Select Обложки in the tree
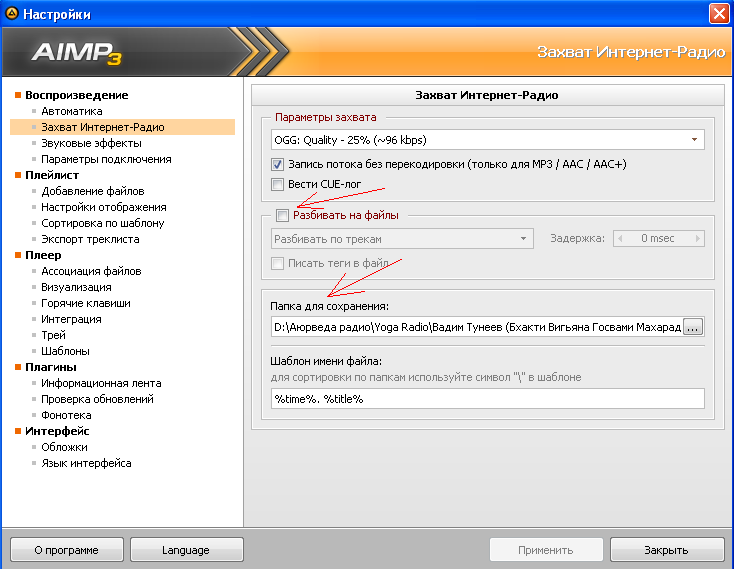 click(x=64, y=447)
